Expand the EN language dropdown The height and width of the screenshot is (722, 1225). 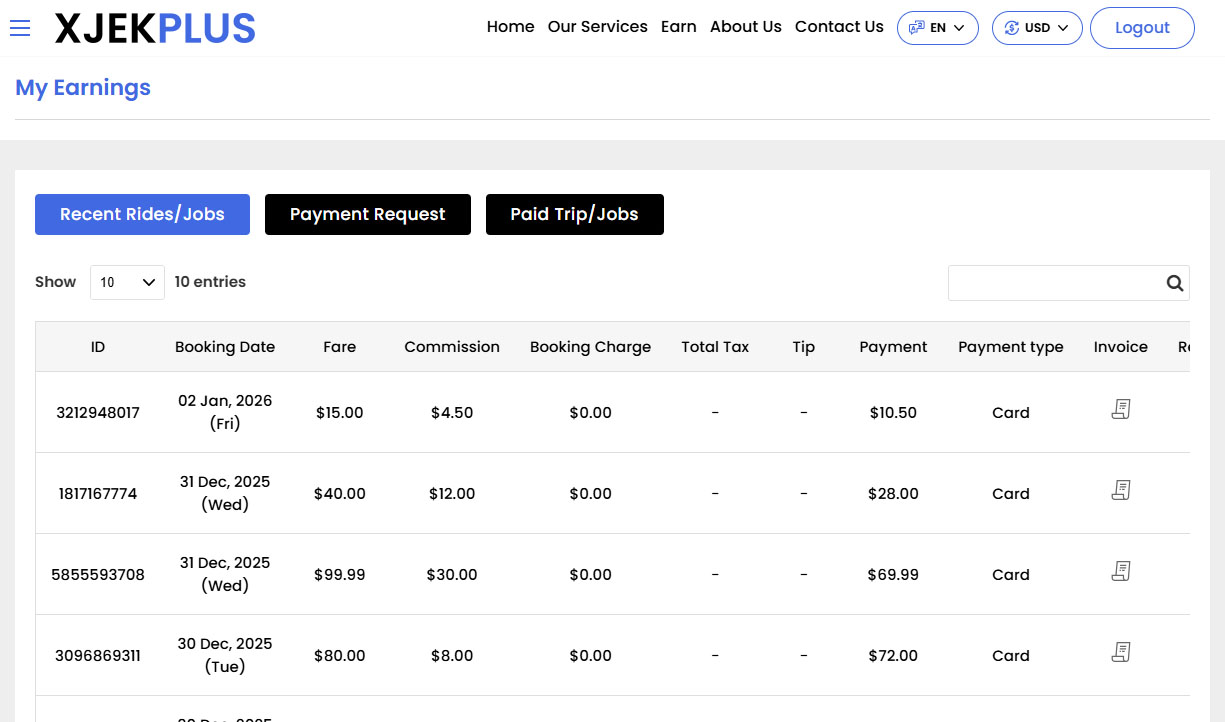pyautogui.click(x=937, y=28)
